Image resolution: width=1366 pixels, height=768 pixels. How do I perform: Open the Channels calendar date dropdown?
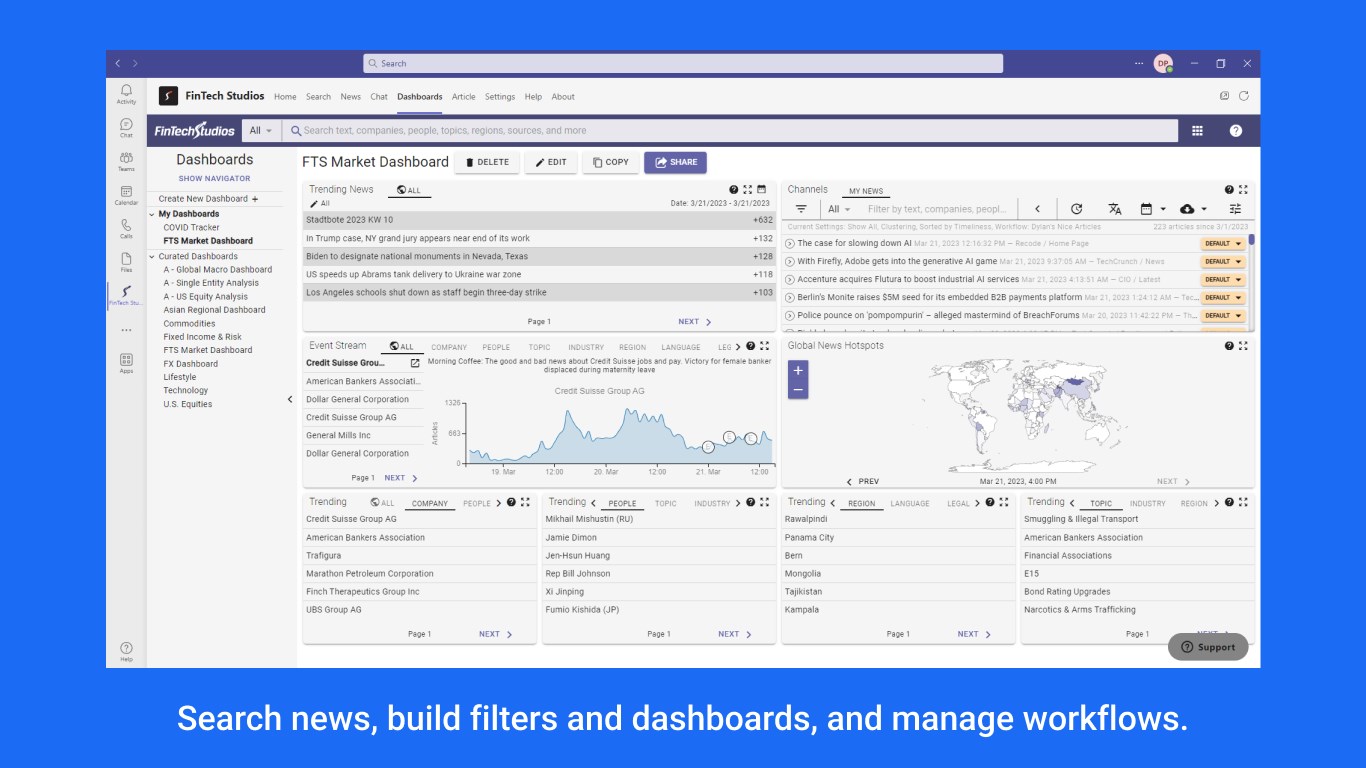pos(1153,209)
